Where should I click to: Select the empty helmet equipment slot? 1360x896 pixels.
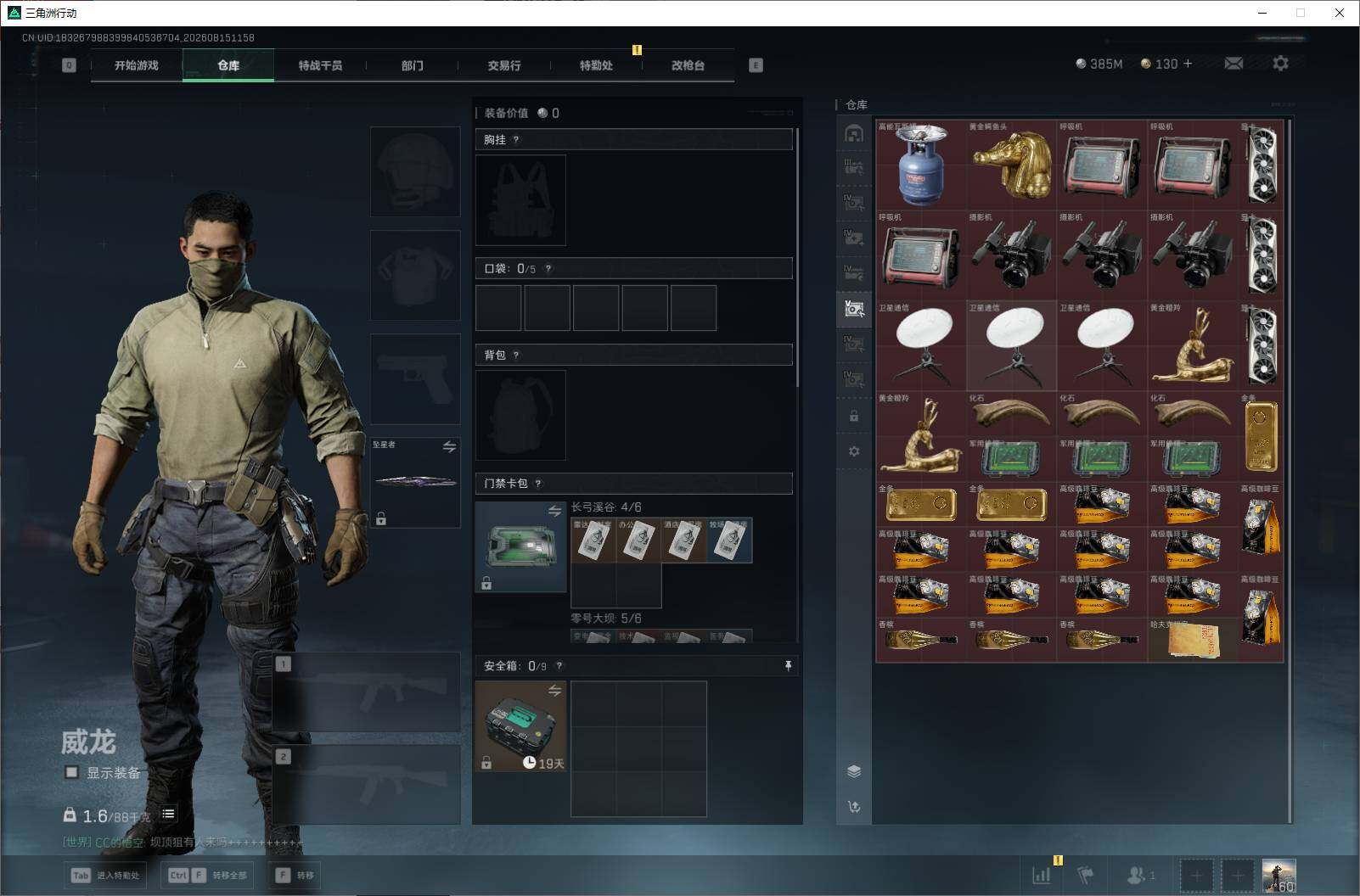click(x=415, y=171)
